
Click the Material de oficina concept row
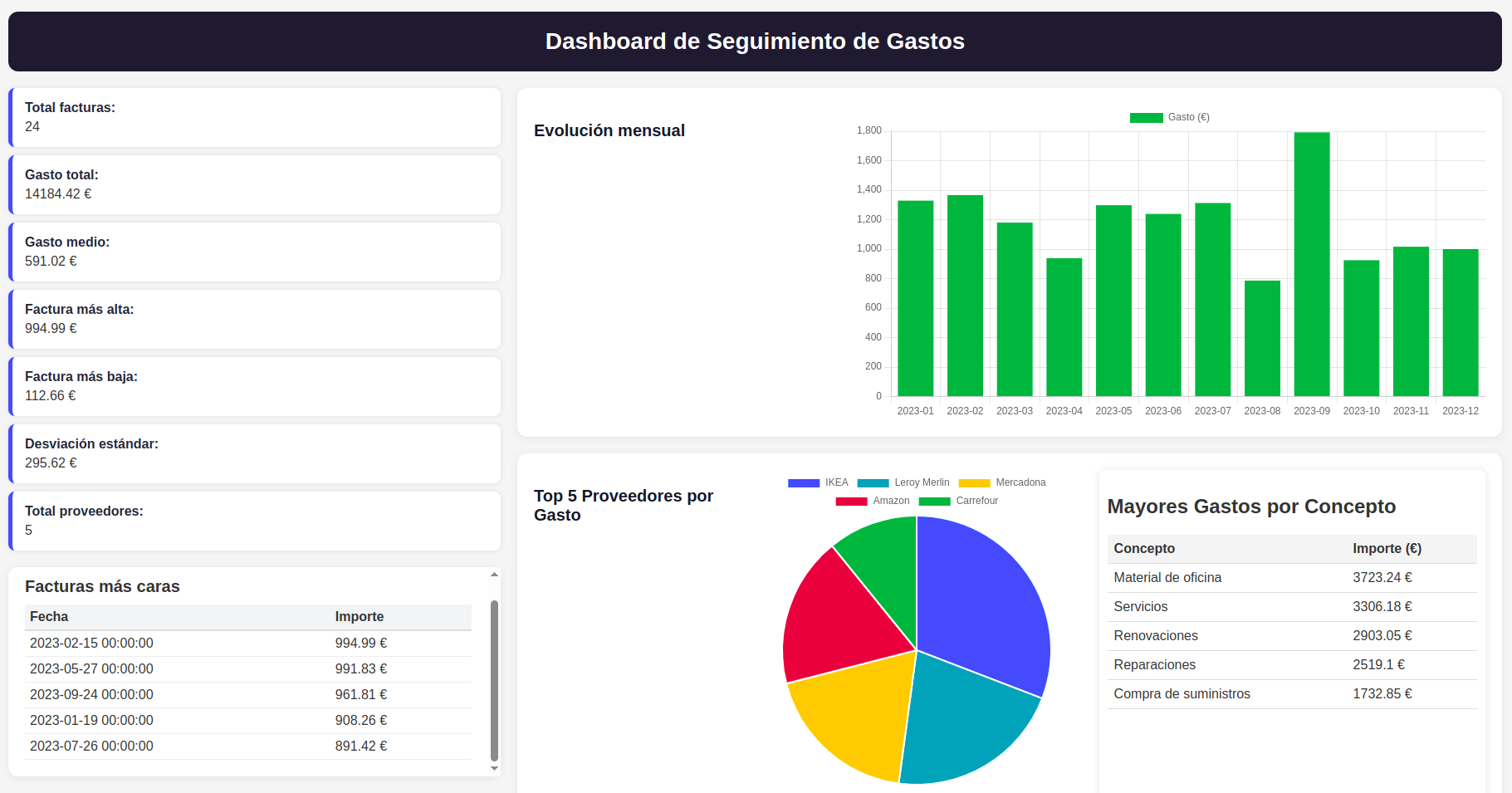point(1292,578)
